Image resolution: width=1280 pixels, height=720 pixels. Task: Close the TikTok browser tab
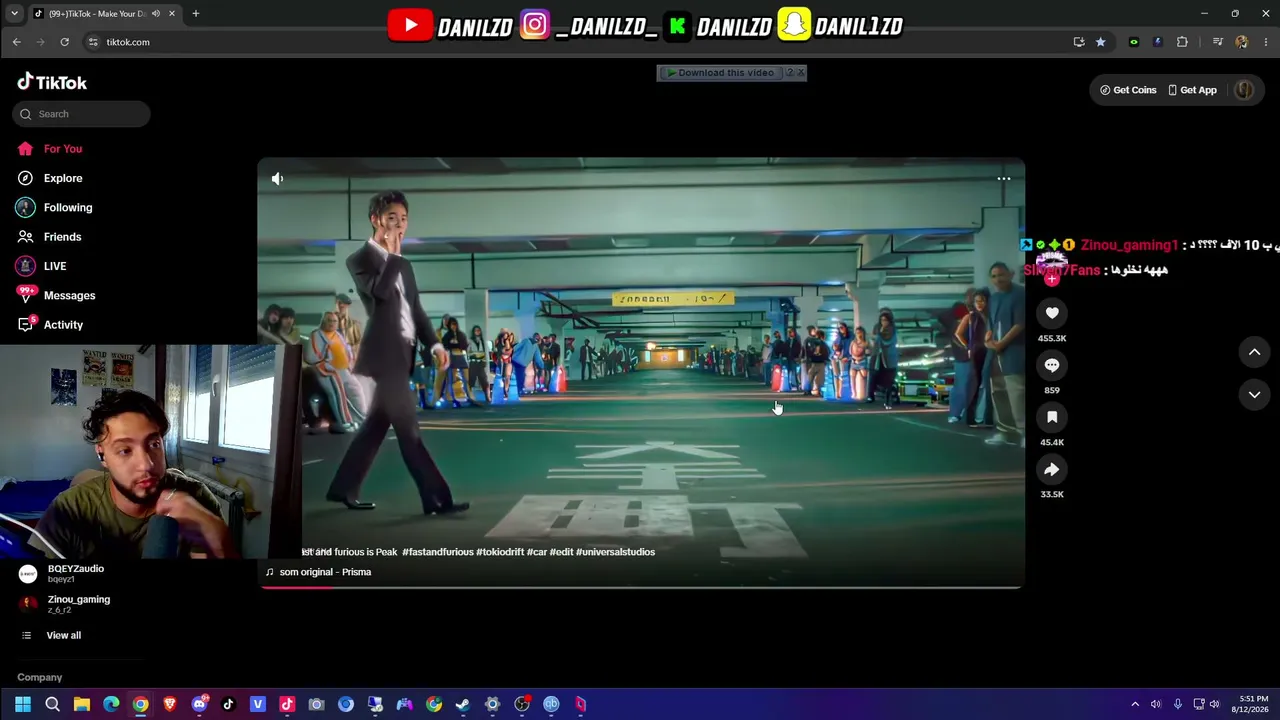coord(172,14)
